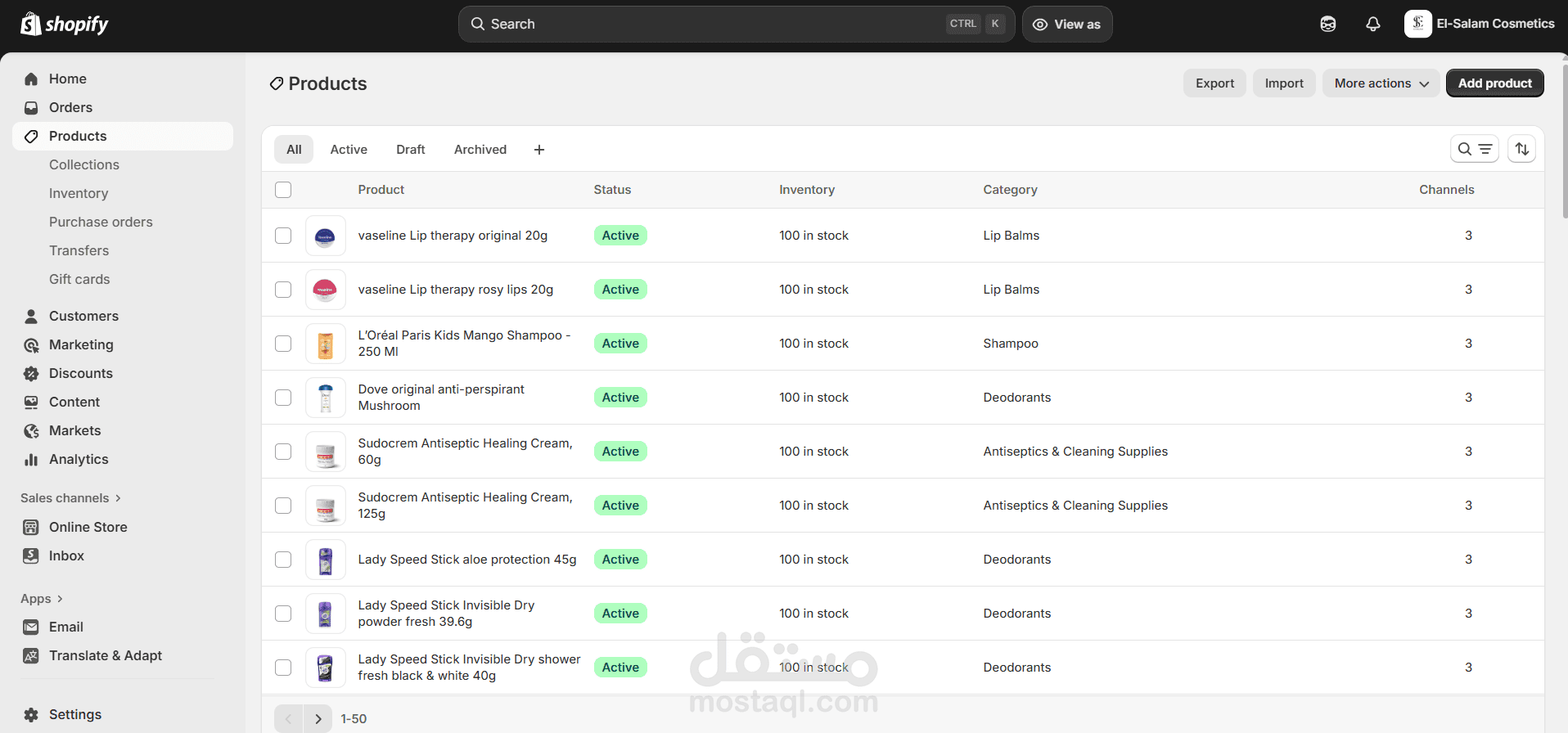The width and height of the screenshot is (1568, 733).
Task: Click the eye icon in View as
Action: [x=1040, y=25]
